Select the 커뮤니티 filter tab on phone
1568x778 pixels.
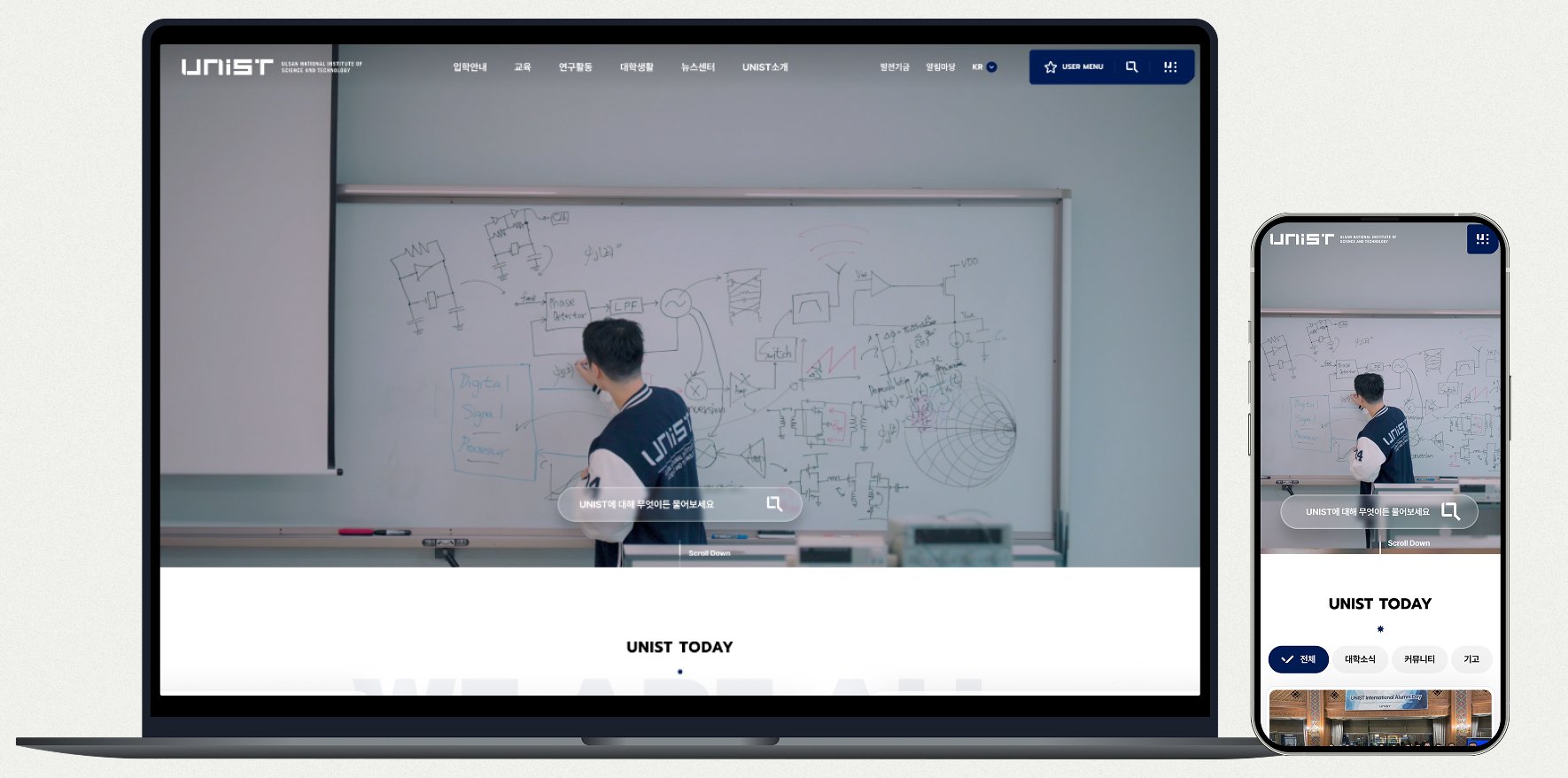click(x=1419, y=659)
